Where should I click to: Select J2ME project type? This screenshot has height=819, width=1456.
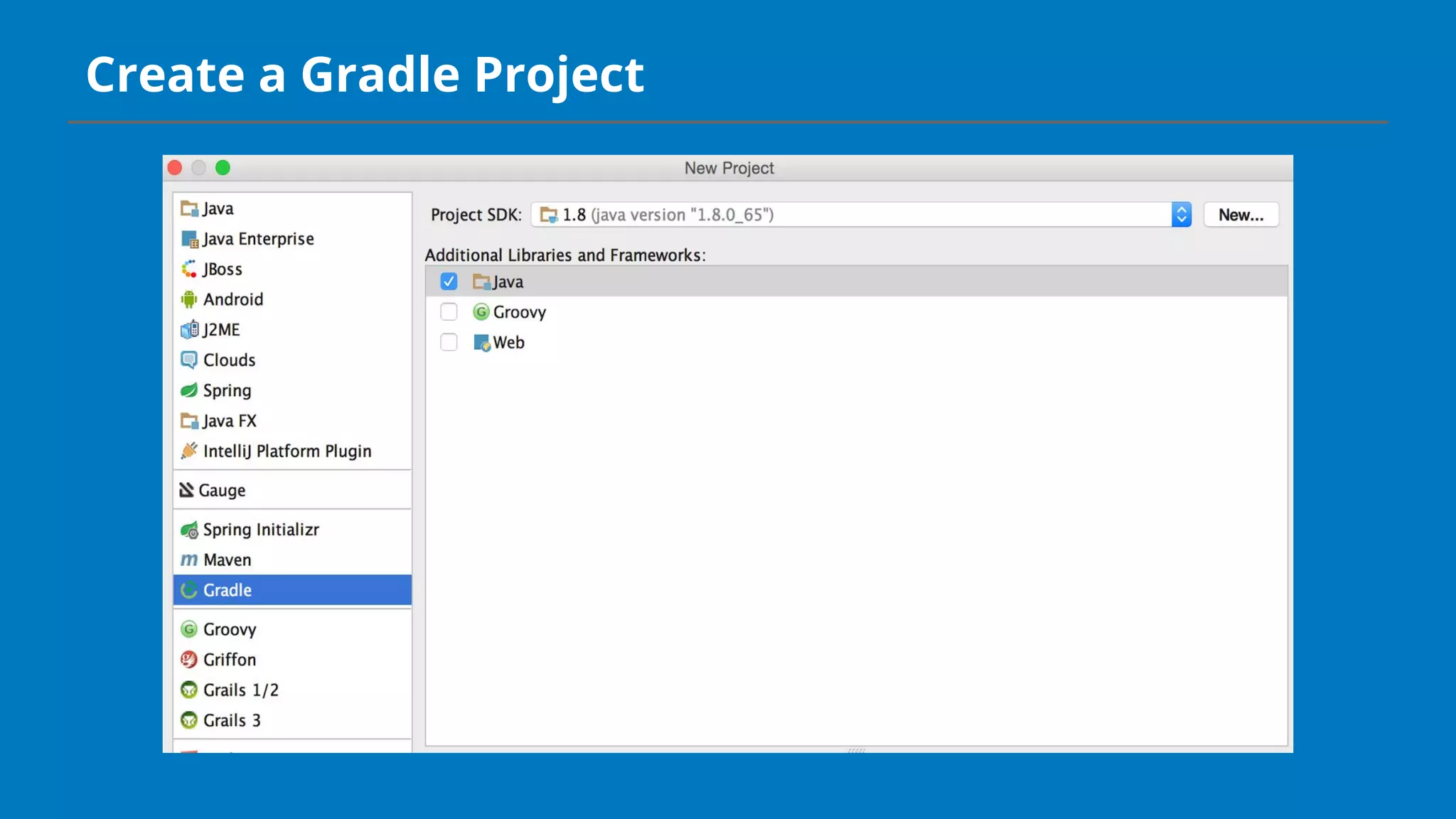(221, 330)
